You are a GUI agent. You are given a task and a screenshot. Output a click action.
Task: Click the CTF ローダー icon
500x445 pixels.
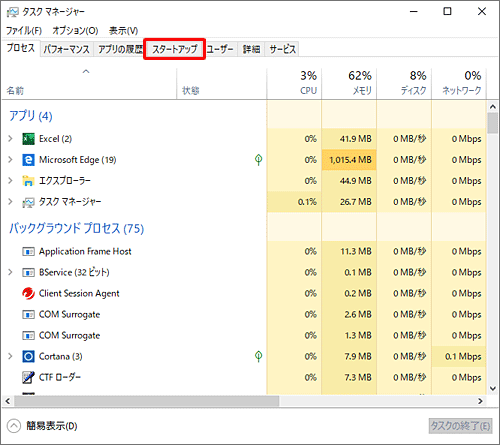(x=28, y=377)
